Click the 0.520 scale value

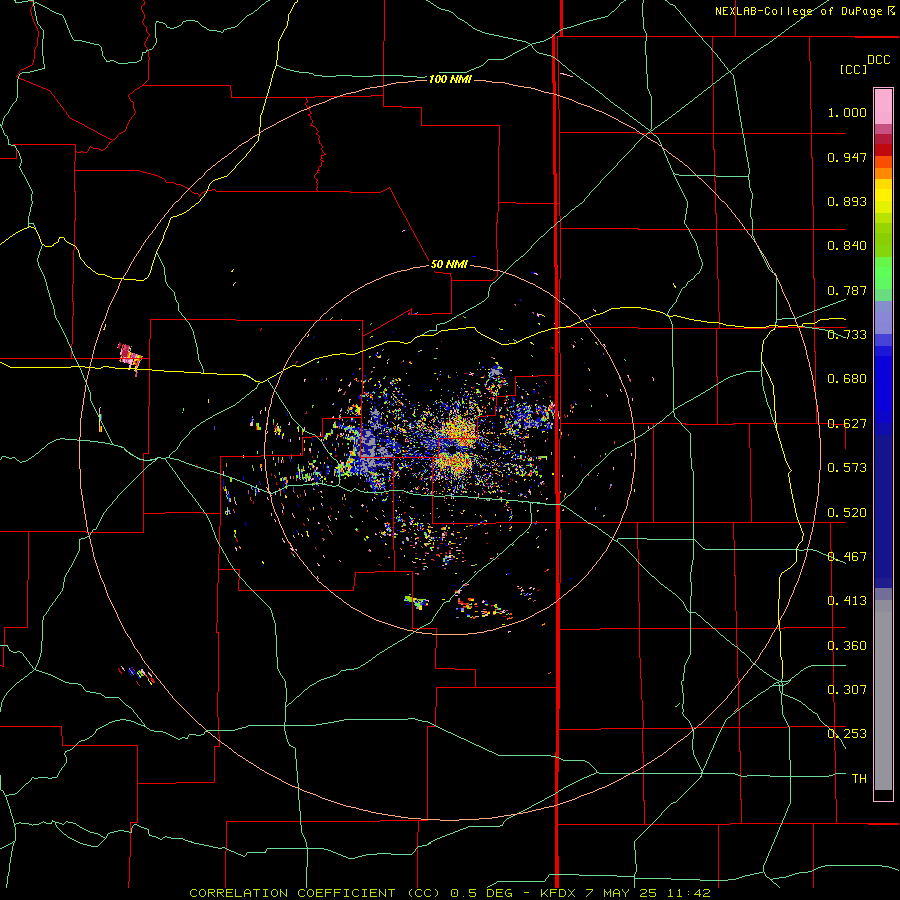(847, 513)
